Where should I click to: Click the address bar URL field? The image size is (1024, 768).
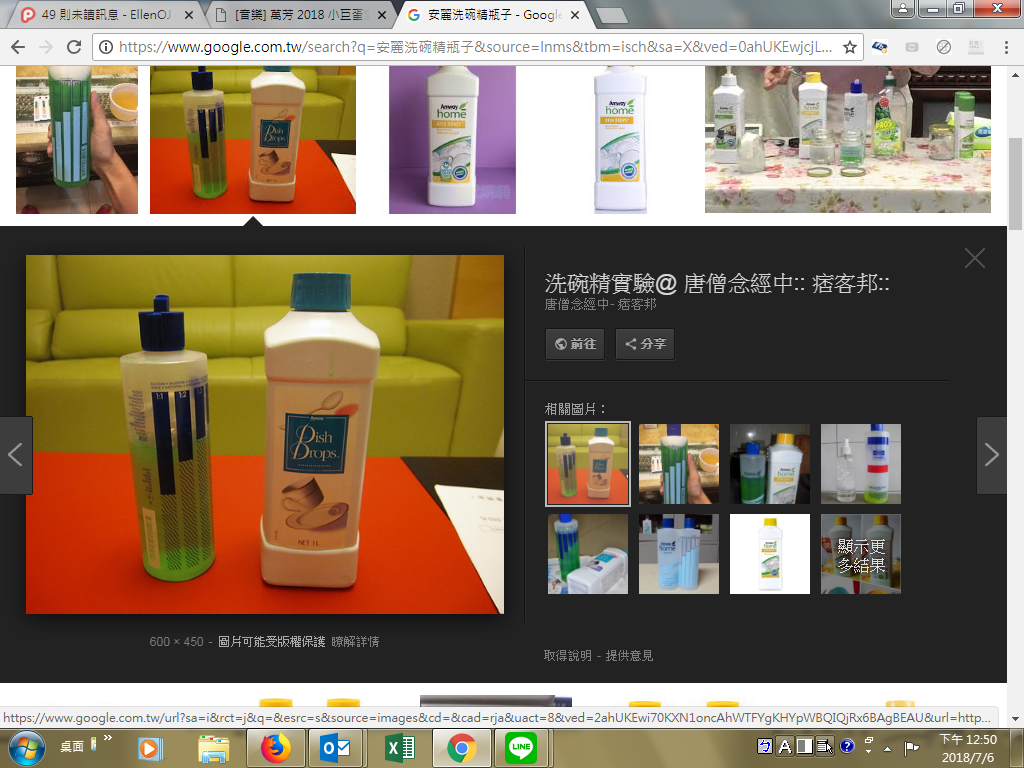475,47
